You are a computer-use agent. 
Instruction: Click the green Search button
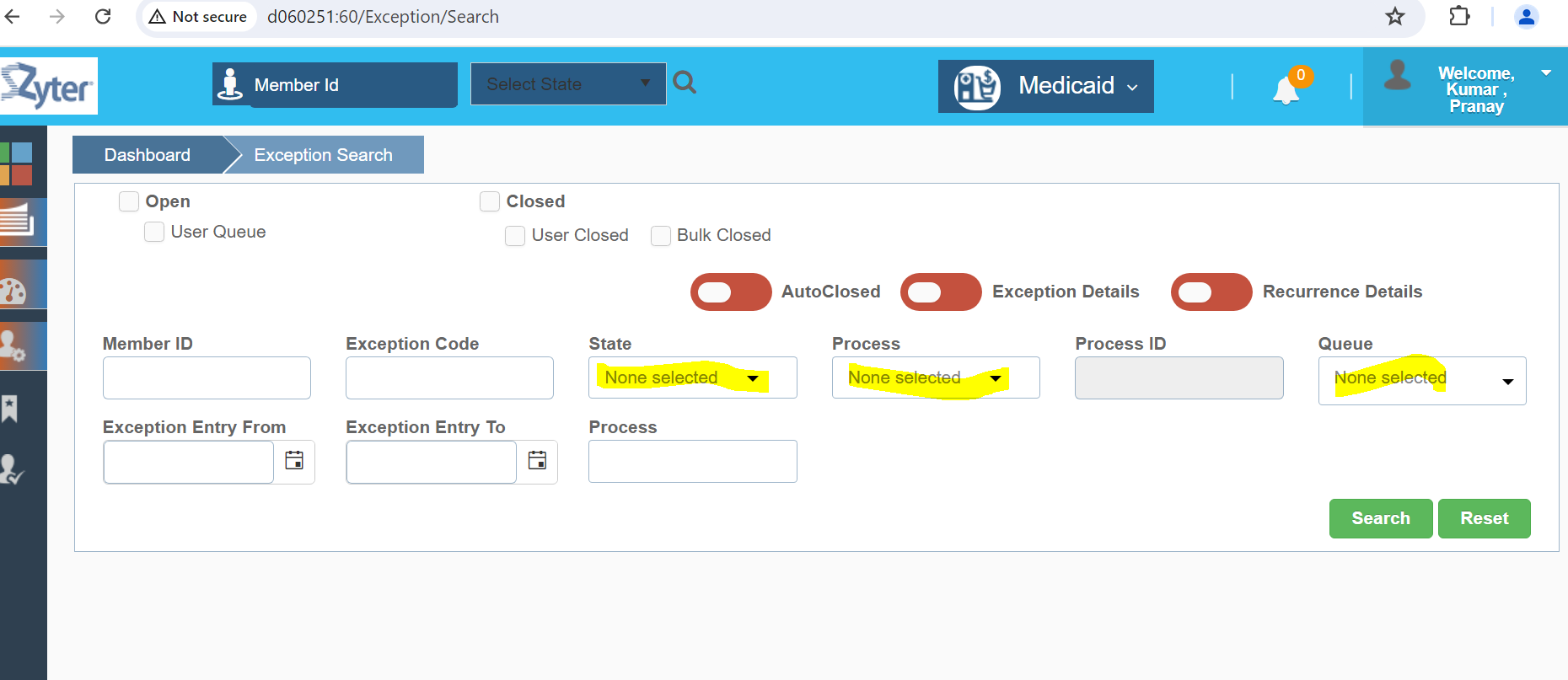point(1380,518)
